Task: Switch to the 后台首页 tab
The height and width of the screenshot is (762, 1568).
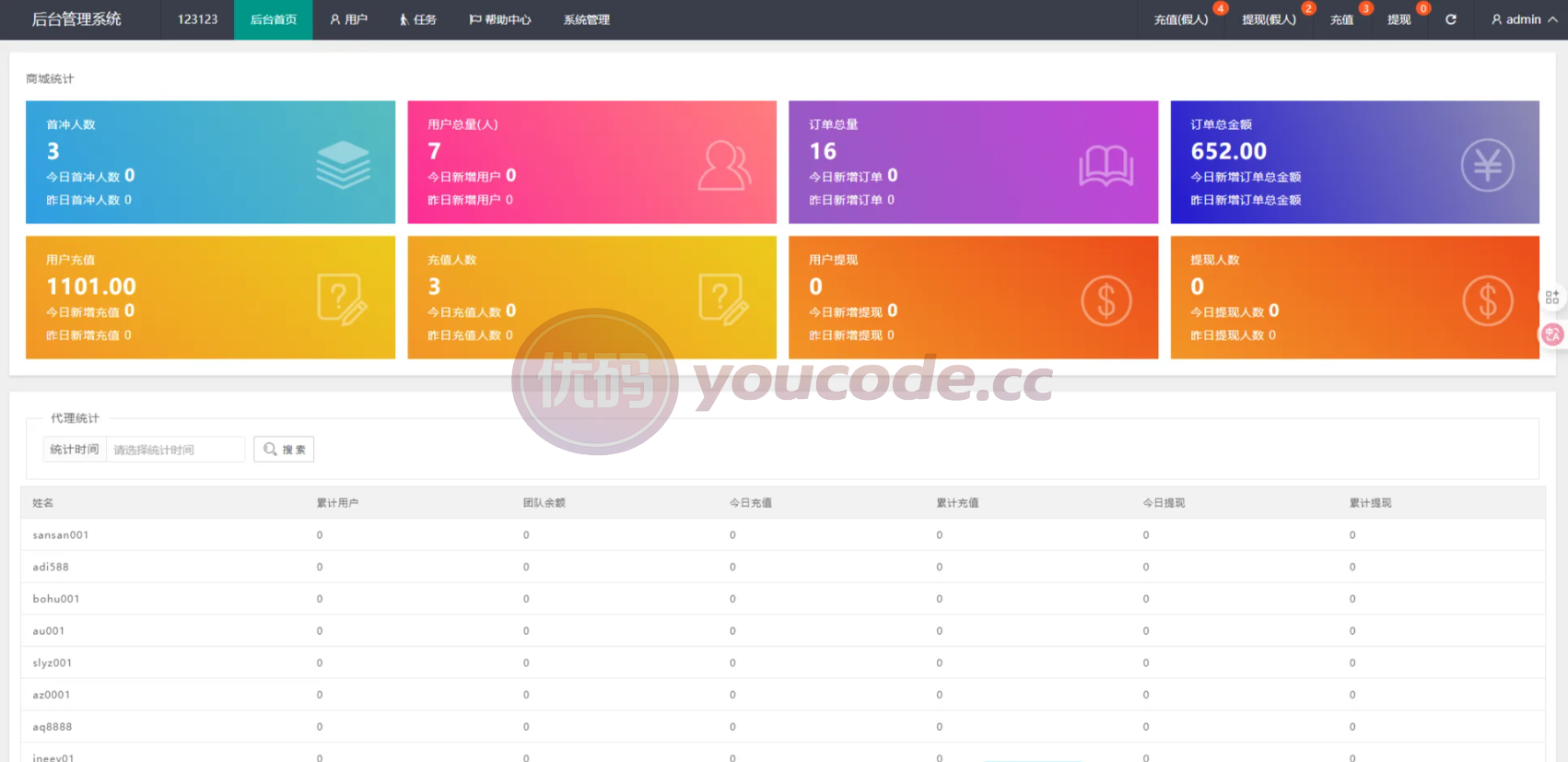Action: coord(274,19)
